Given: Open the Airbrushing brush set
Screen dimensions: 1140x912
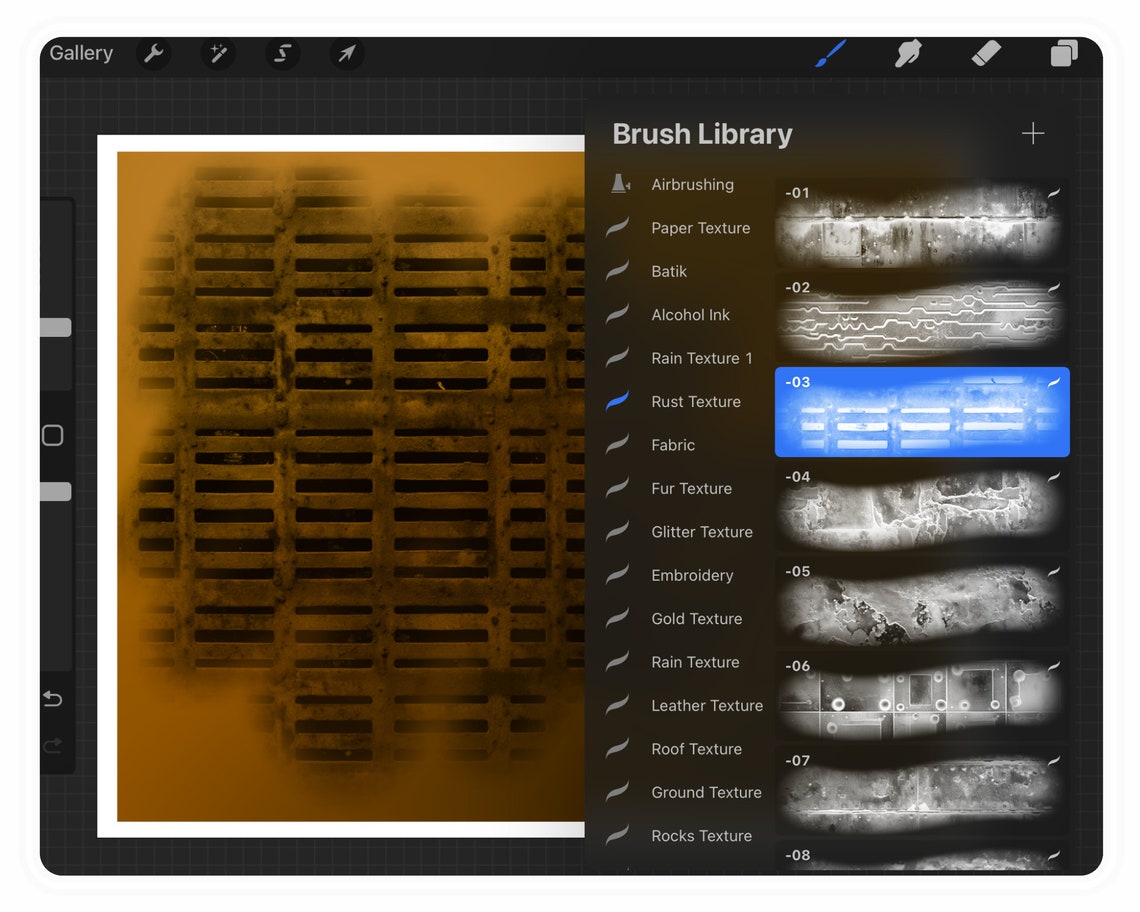Looking at the screenshot, I should tap(692, 184).
